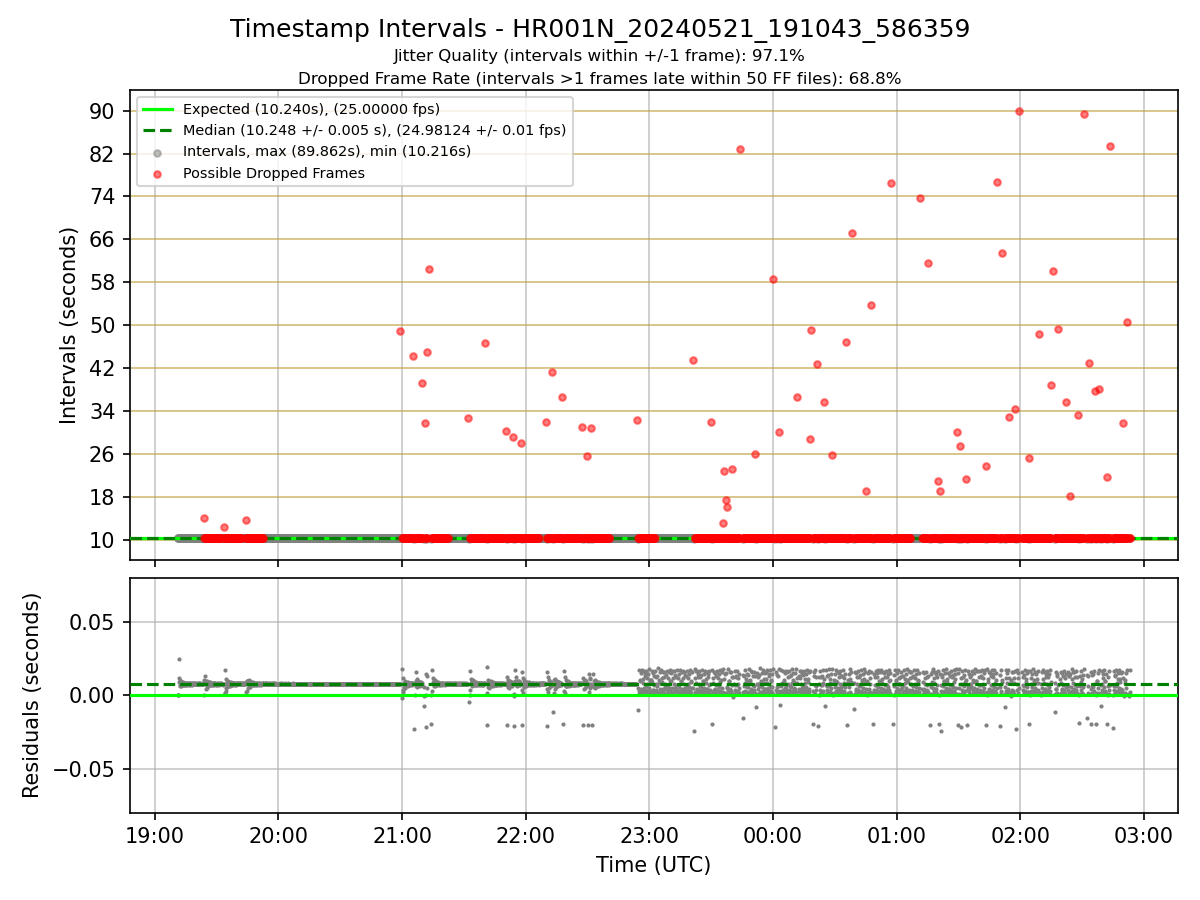The height and width of the screenshot is (900, 1200).
Task: Click the 10 tick on the intervals axis
Action: pyautogui.click(x=104, y=541)
